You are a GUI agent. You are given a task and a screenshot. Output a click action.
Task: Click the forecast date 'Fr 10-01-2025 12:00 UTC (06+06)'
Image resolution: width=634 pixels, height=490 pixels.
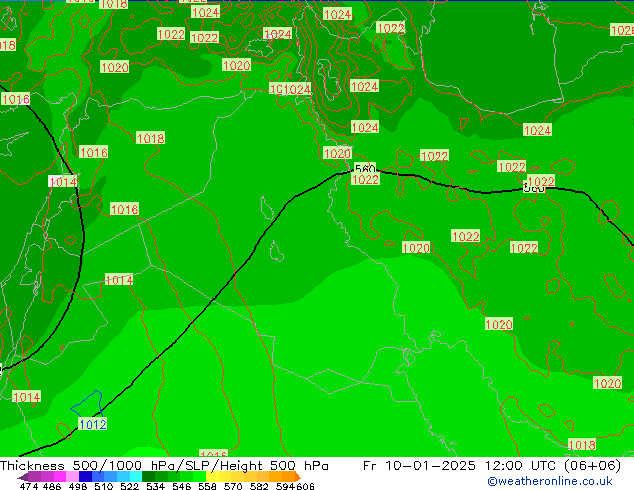(492, 466)
